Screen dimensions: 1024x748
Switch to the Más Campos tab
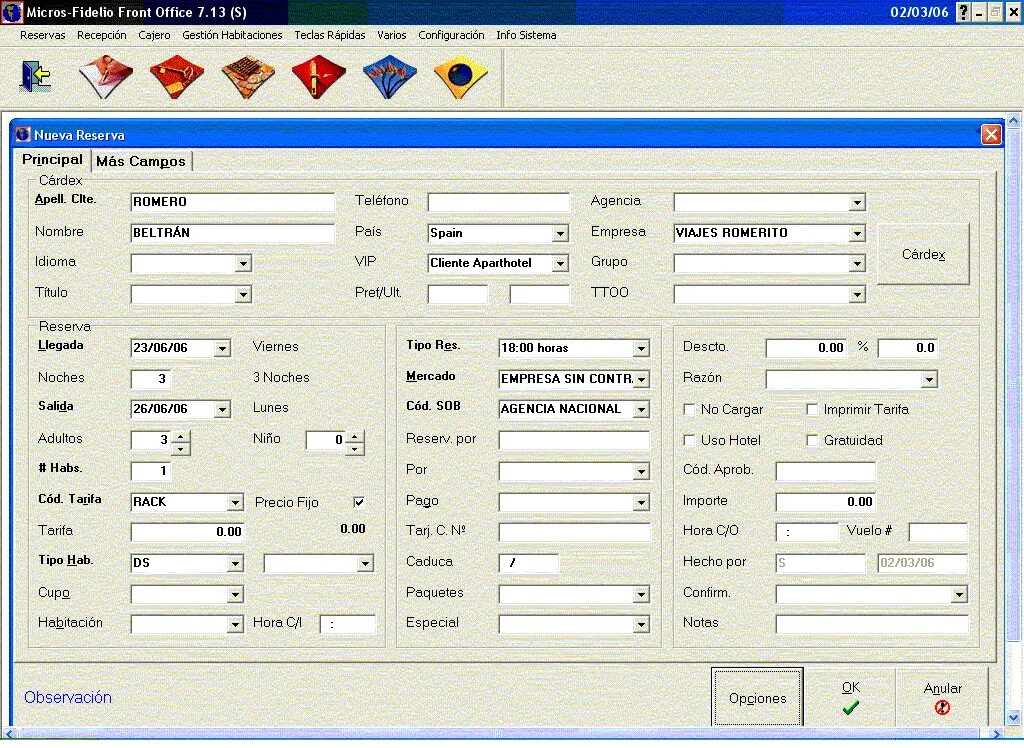pos(140,161)
